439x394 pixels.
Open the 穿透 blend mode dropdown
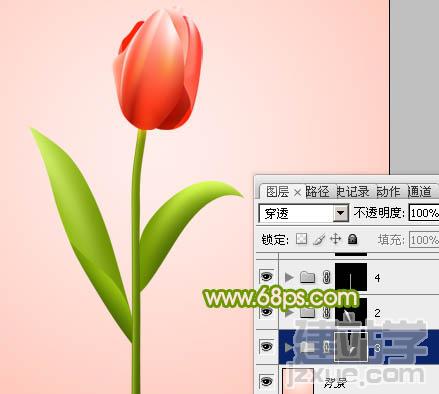click(304, 213)
